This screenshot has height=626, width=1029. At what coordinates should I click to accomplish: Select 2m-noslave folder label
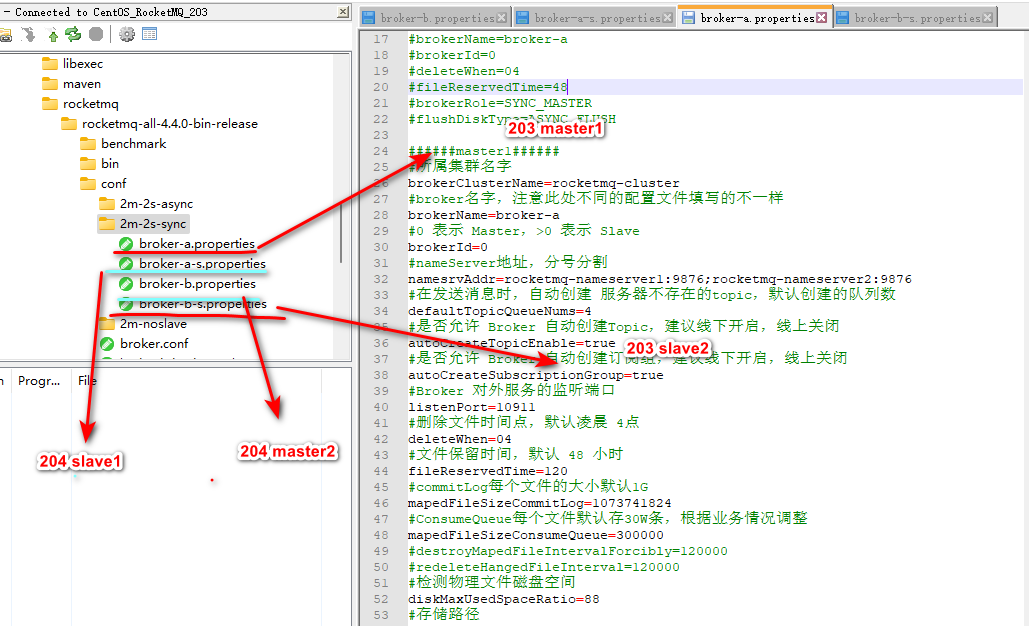pos(153,324)
